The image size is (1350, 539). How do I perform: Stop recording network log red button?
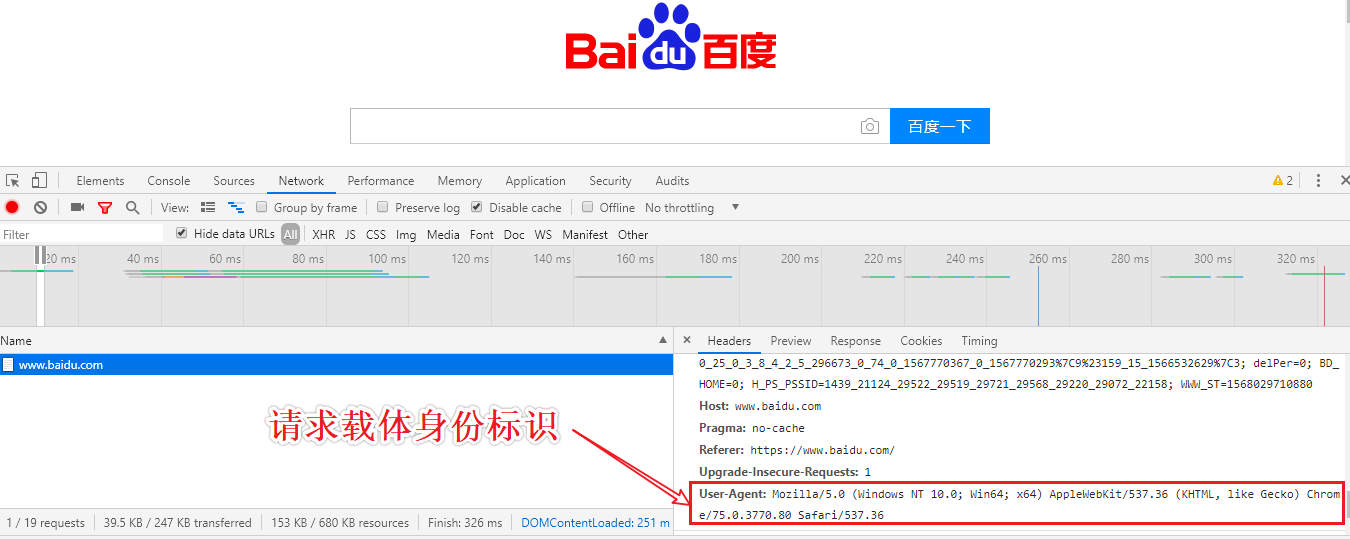pos(12,208)
